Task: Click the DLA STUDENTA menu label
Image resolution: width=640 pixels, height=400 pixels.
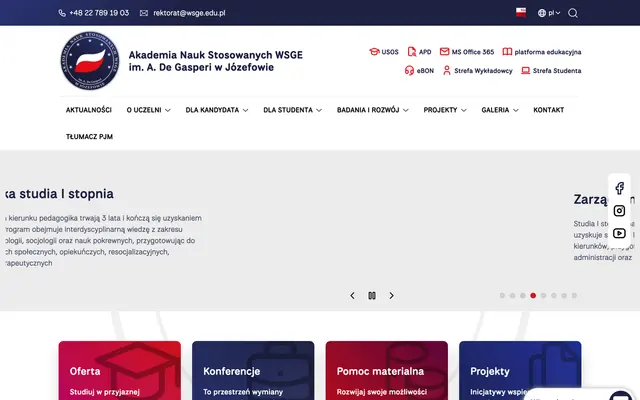Action: [x=288, y=110]
